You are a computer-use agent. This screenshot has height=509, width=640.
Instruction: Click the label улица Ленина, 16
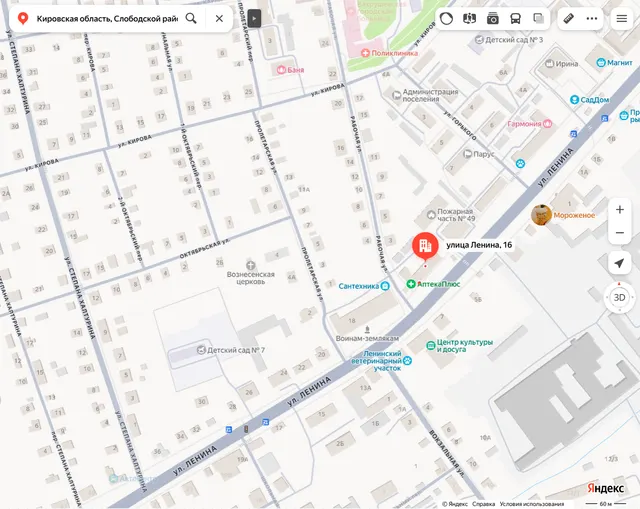(x=479, y=245)
